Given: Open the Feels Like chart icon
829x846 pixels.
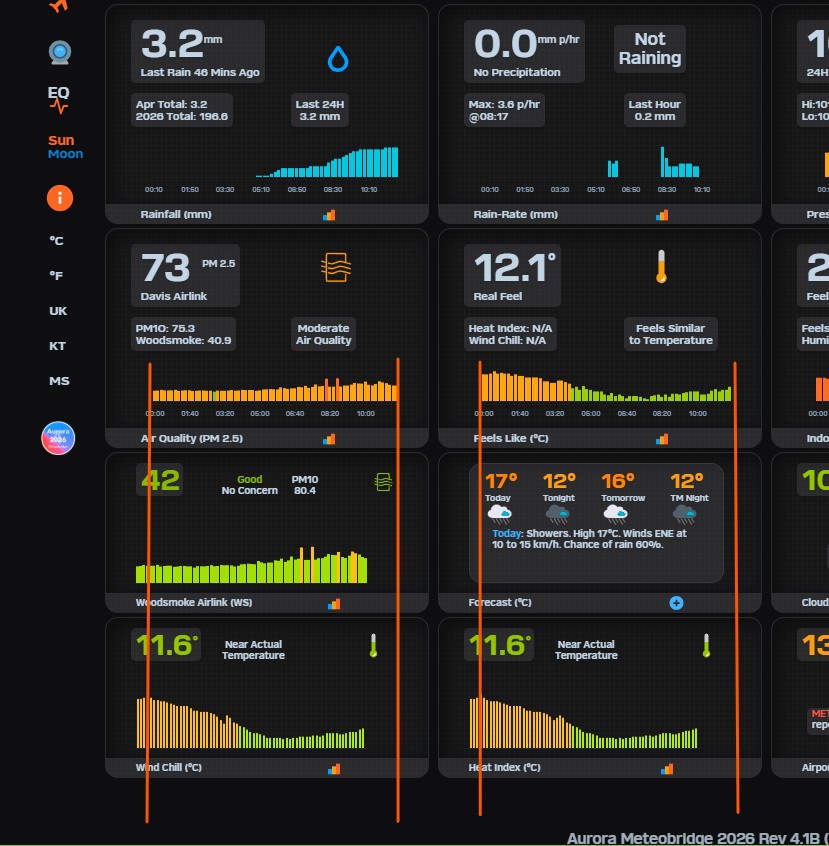Looking at the screenshot, I should click(662, 438).
